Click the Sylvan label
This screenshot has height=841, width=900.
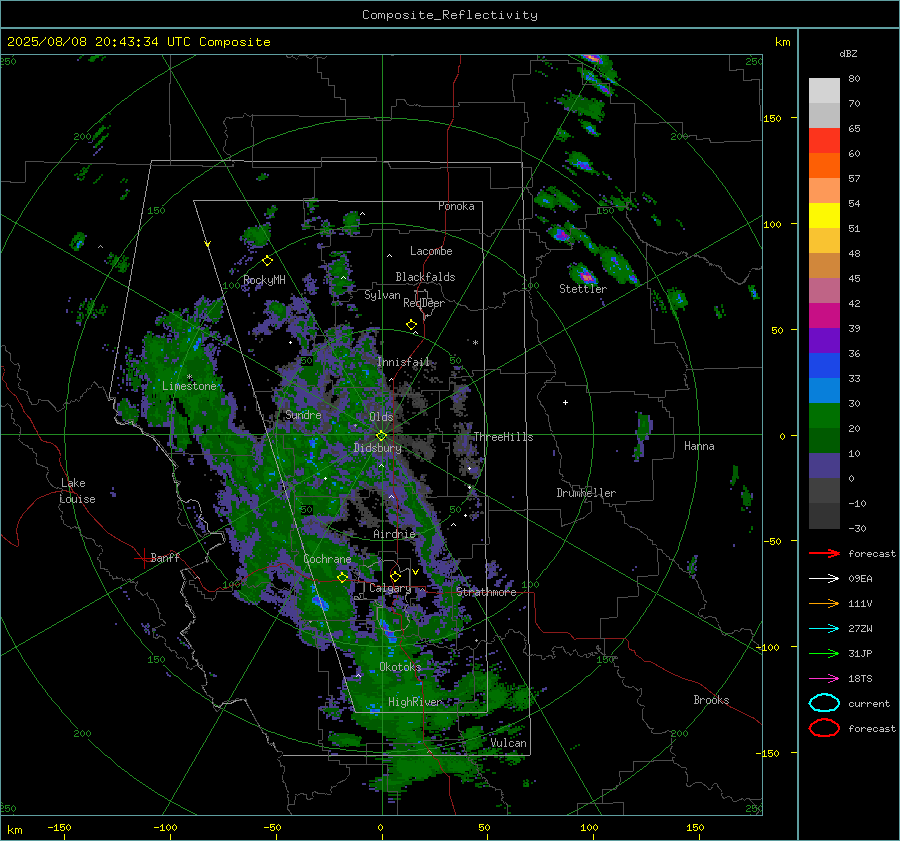(382, 295)
